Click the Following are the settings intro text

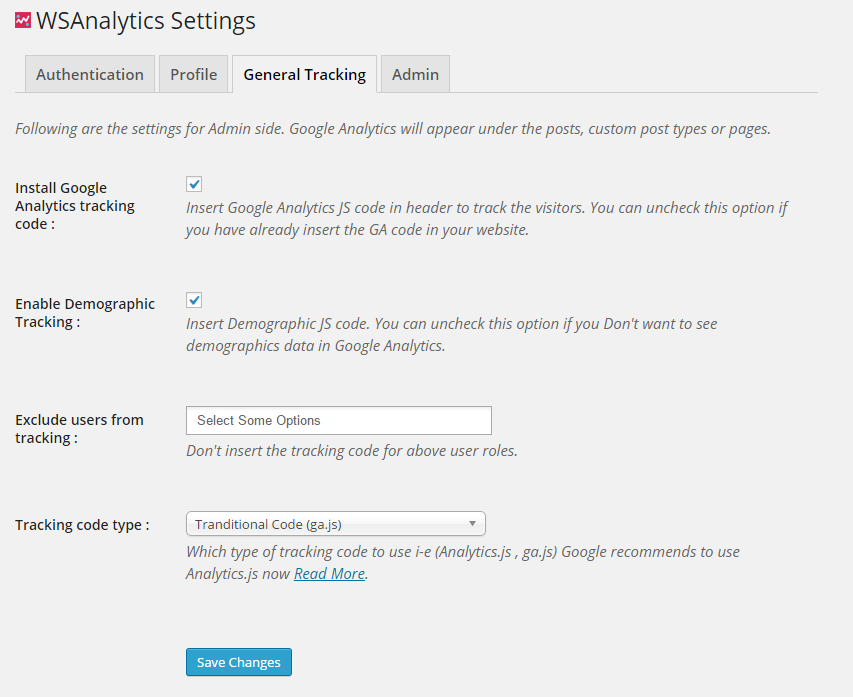tap(393, 129)
